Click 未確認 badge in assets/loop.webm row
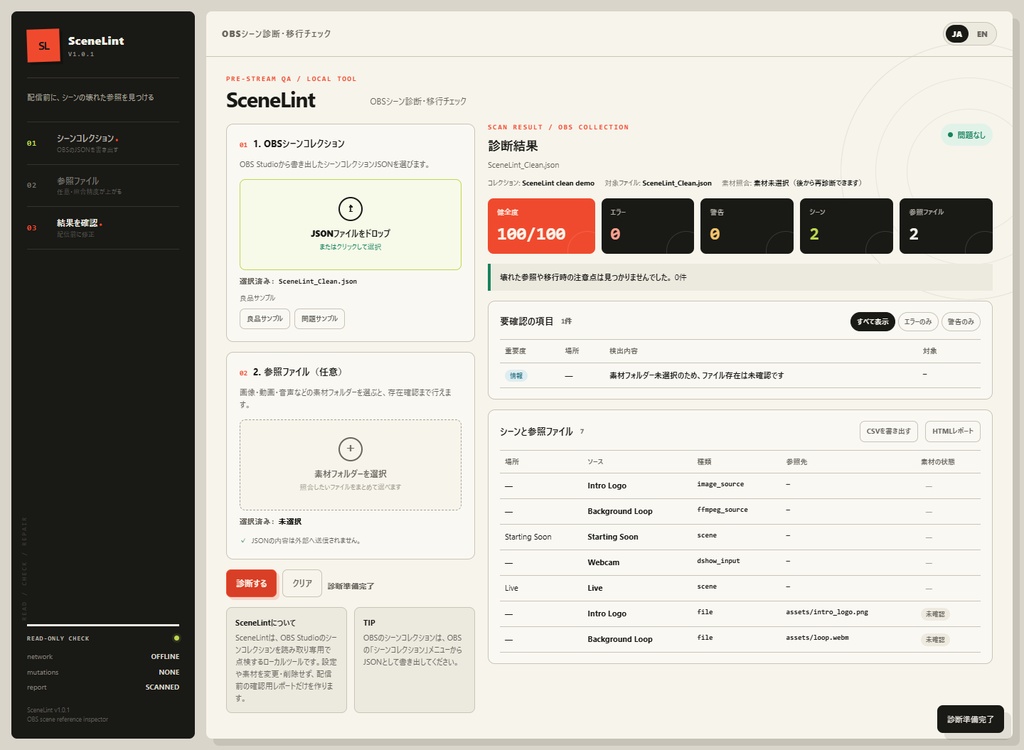1024x750 pixels. tap(935, 640)
